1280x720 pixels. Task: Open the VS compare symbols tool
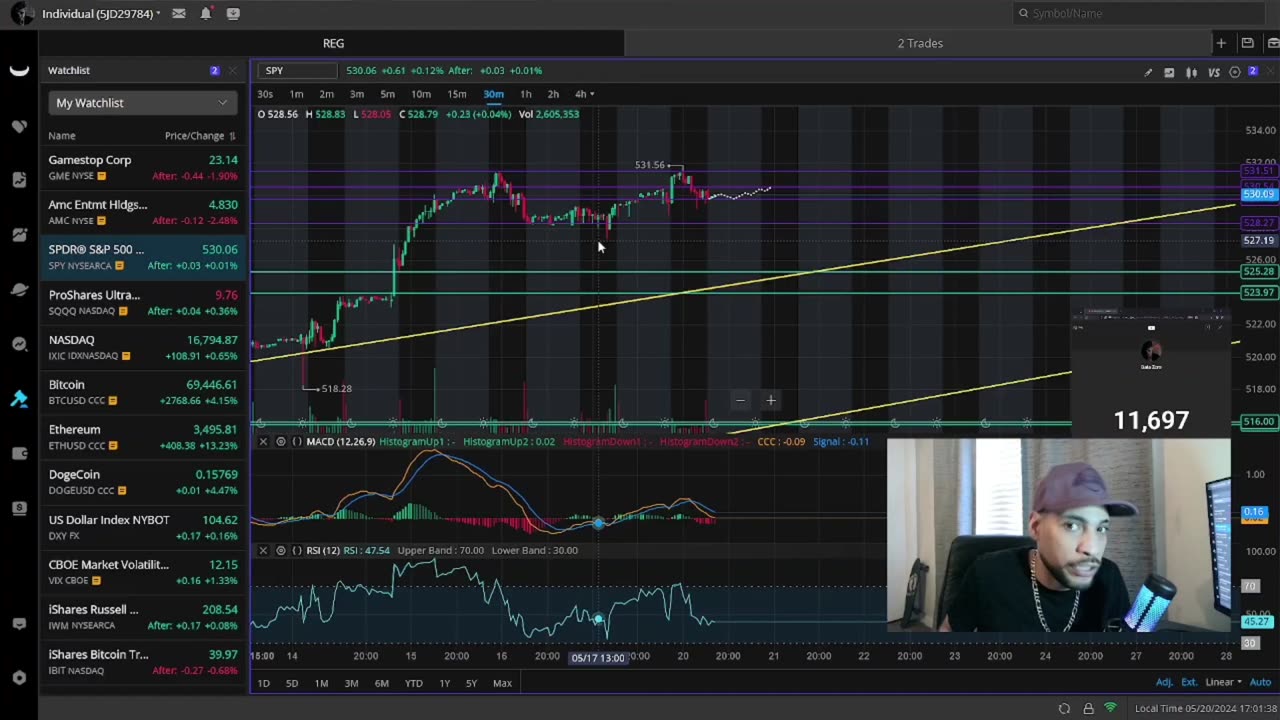point(1213,72)
